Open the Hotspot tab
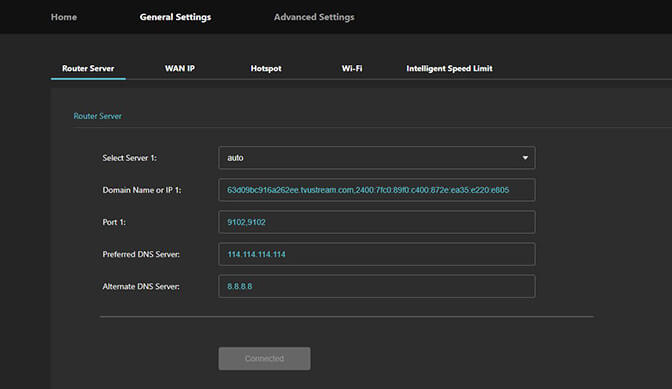This screenshot has width=672, height=389. point(266,69)
